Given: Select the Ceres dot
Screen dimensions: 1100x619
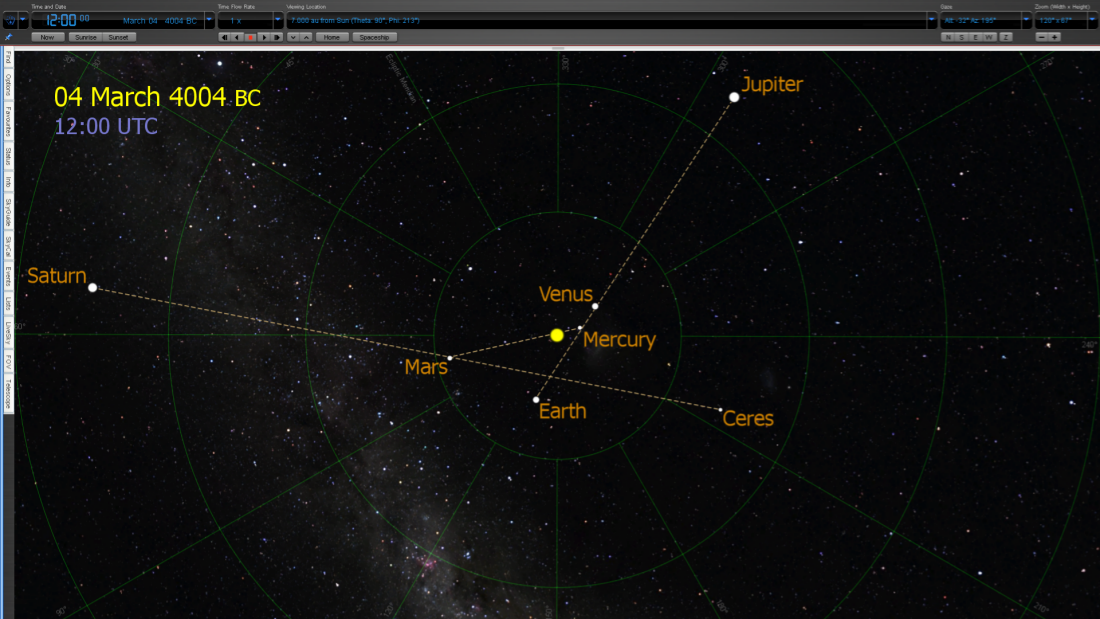Looking at the screenshot, I should click(x=720, y=410).
